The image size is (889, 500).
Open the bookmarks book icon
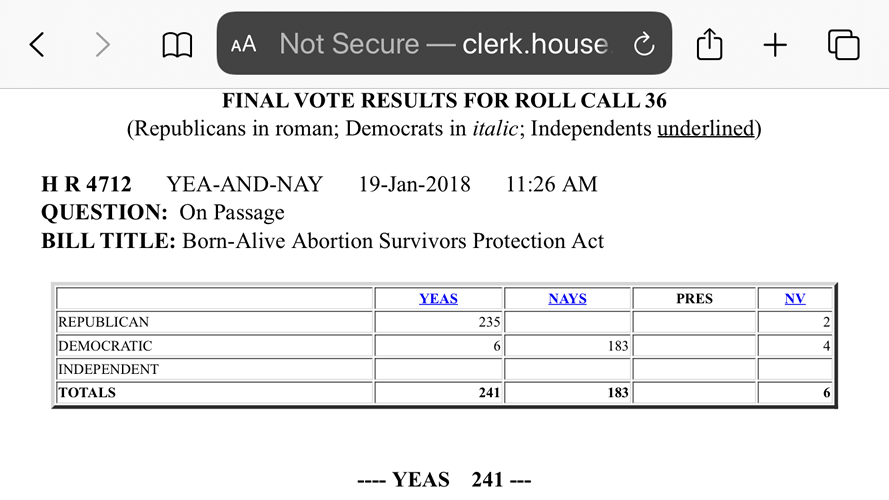click(x=177, y=44)
